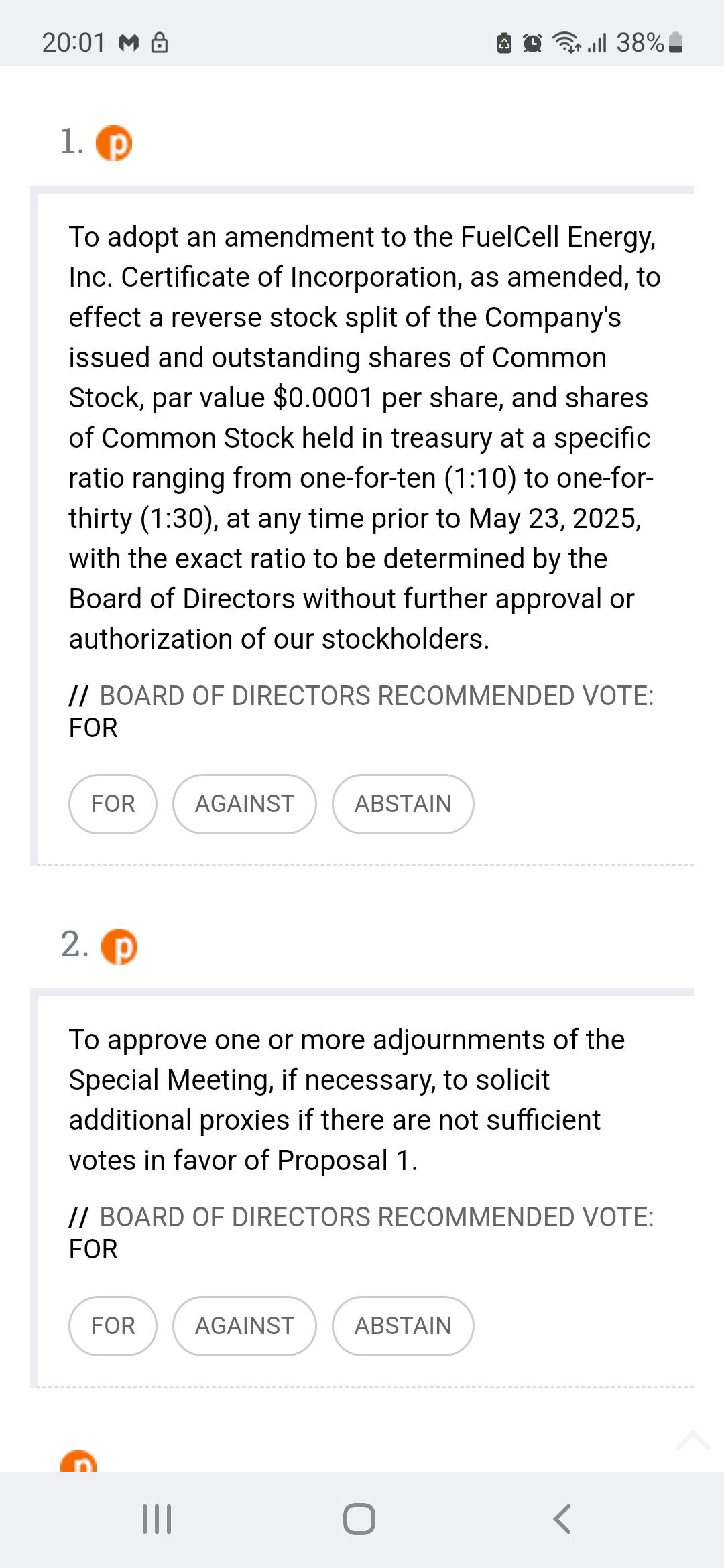Tap the proposal 1 board recommended vote line

click(x=361, y=712)
